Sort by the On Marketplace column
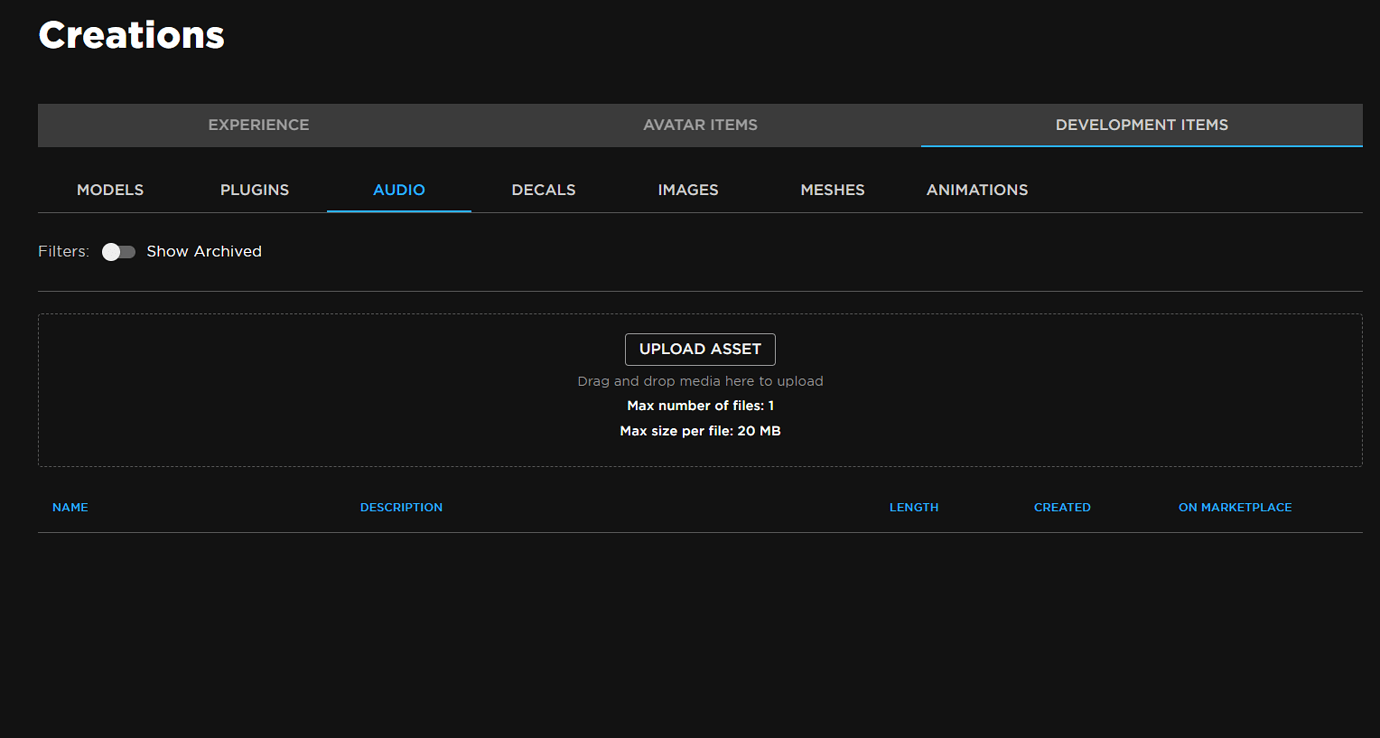This screenshot has width=1380, height=738. (x=1235, y=507)
